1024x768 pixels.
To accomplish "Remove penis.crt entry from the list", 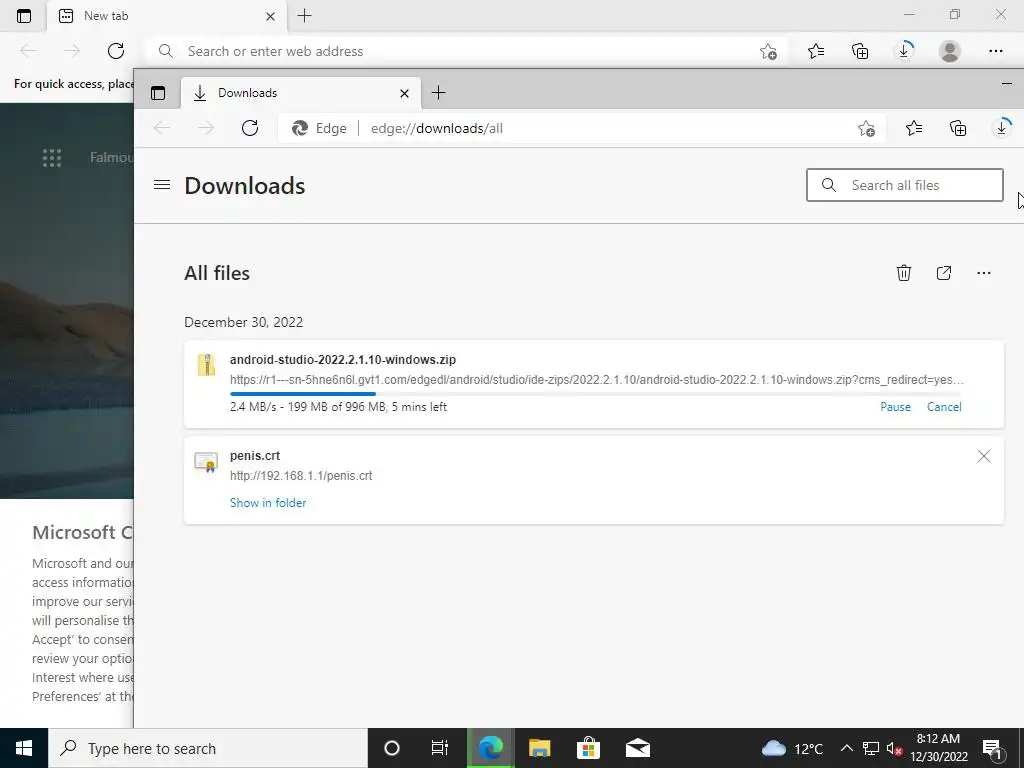I will [984, 456].
